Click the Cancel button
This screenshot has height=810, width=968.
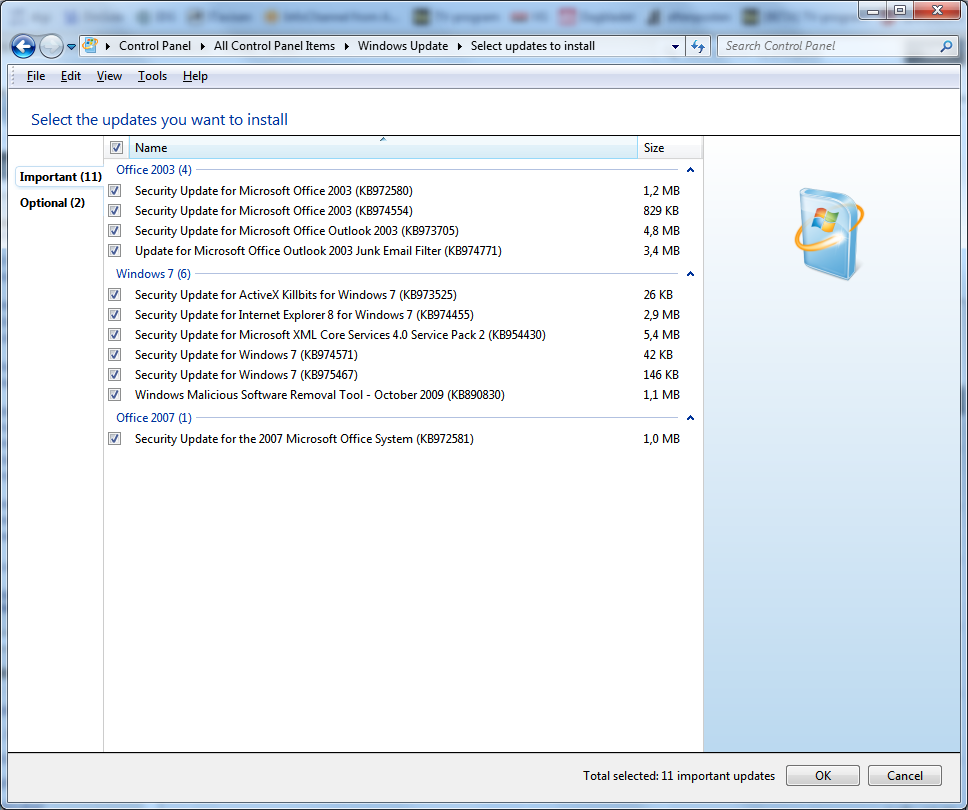(904, 775)
